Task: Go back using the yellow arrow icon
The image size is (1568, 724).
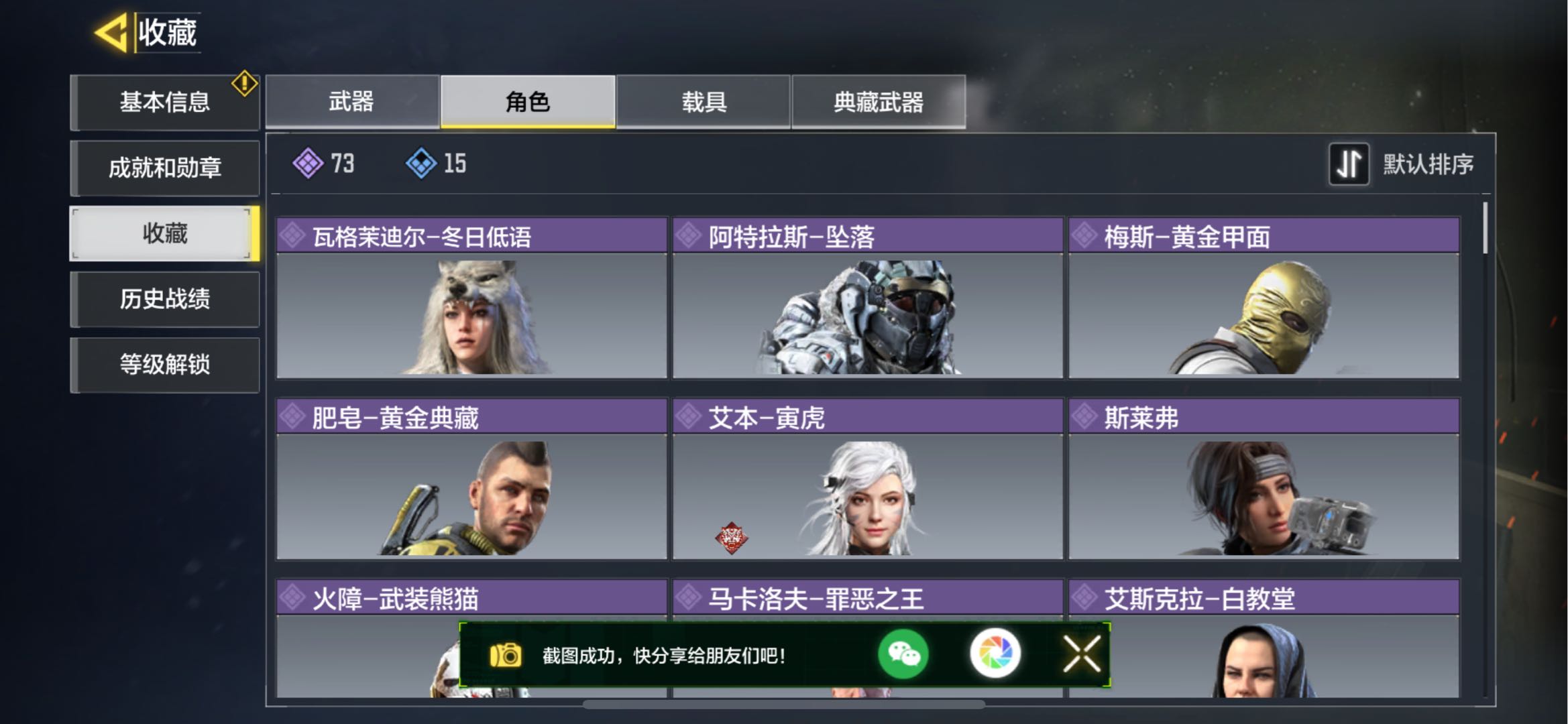Action: (x=111, y=32)
